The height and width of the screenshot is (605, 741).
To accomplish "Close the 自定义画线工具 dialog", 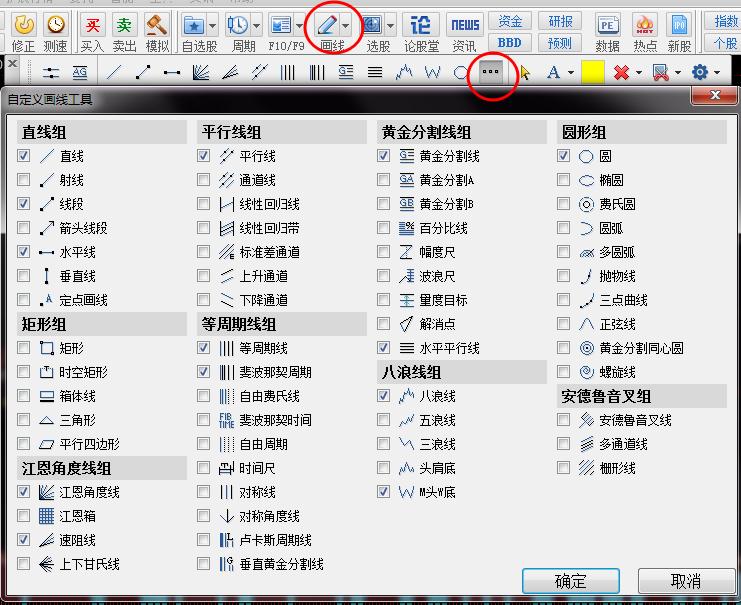I will click(x=715, y=95).
